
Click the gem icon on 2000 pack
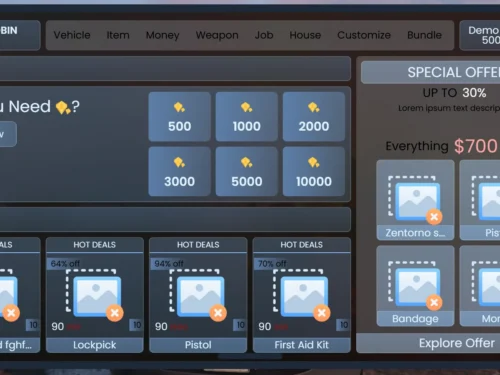coord(314,107)
